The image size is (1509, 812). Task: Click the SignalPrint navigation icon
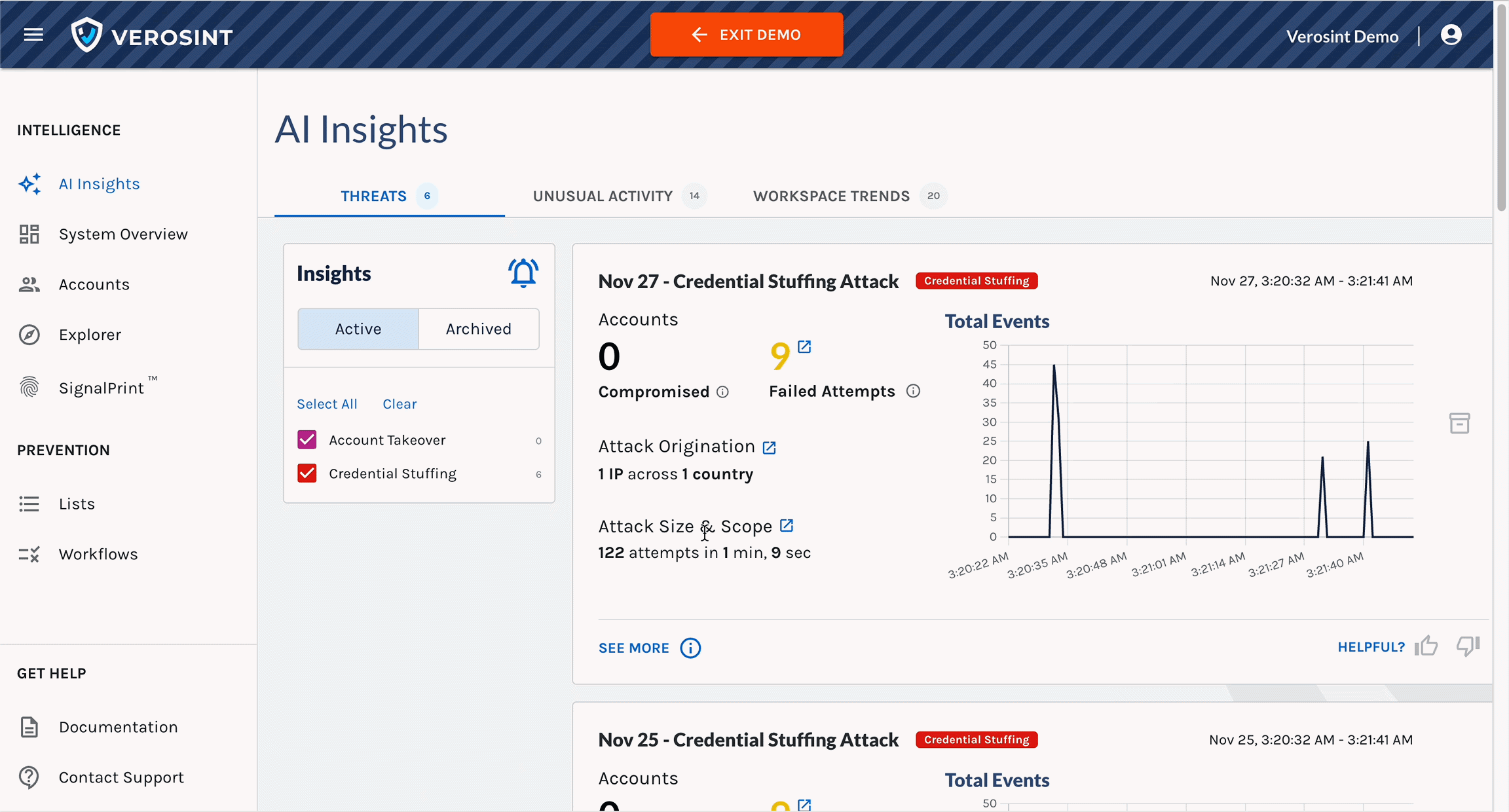(29, 387)
